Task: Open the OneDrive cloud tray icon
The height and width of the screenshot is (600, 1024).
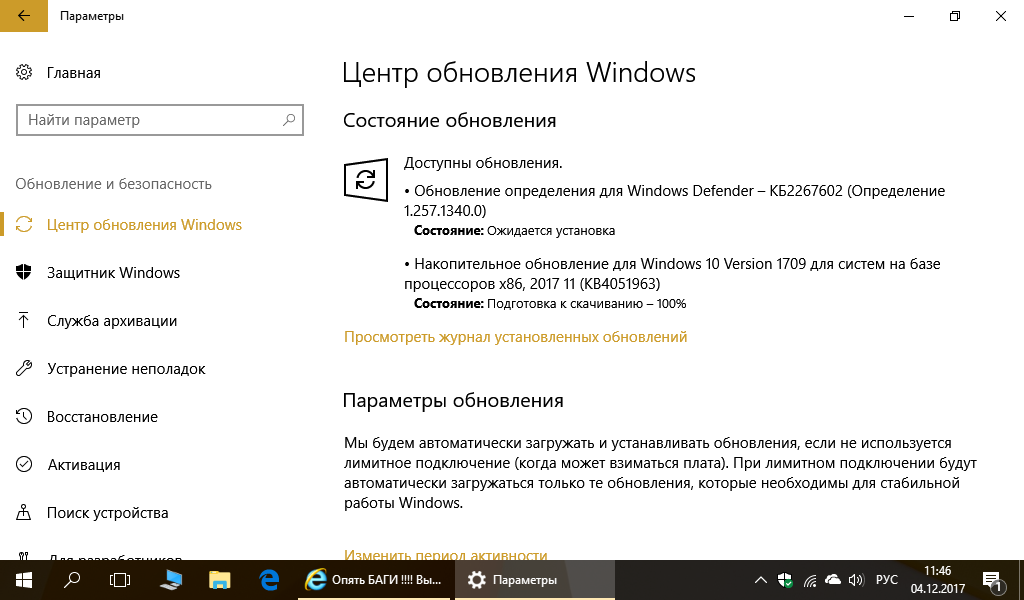Action: pyautogui.click(x=833, y=580)
